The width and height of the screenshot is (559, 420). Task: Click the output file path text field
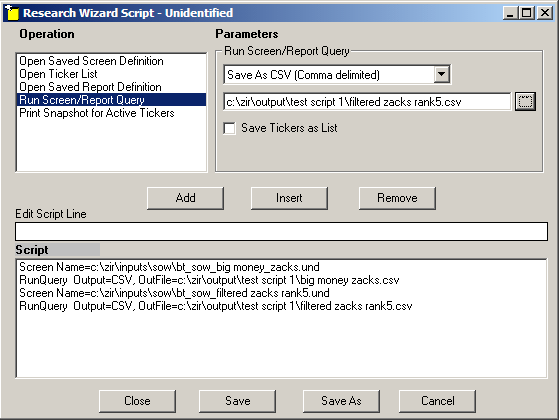click(367, 102)
